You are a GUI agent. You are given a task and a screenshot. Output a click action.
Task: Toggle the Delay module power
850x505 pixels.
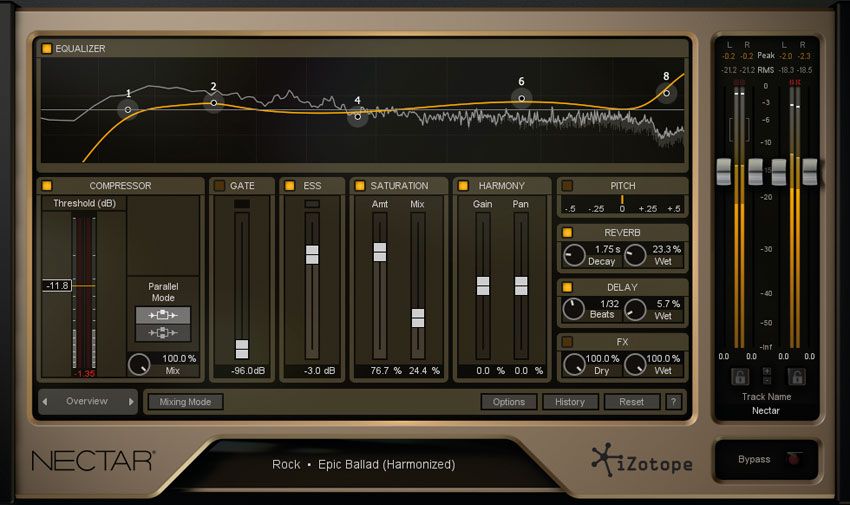[568, 287]
